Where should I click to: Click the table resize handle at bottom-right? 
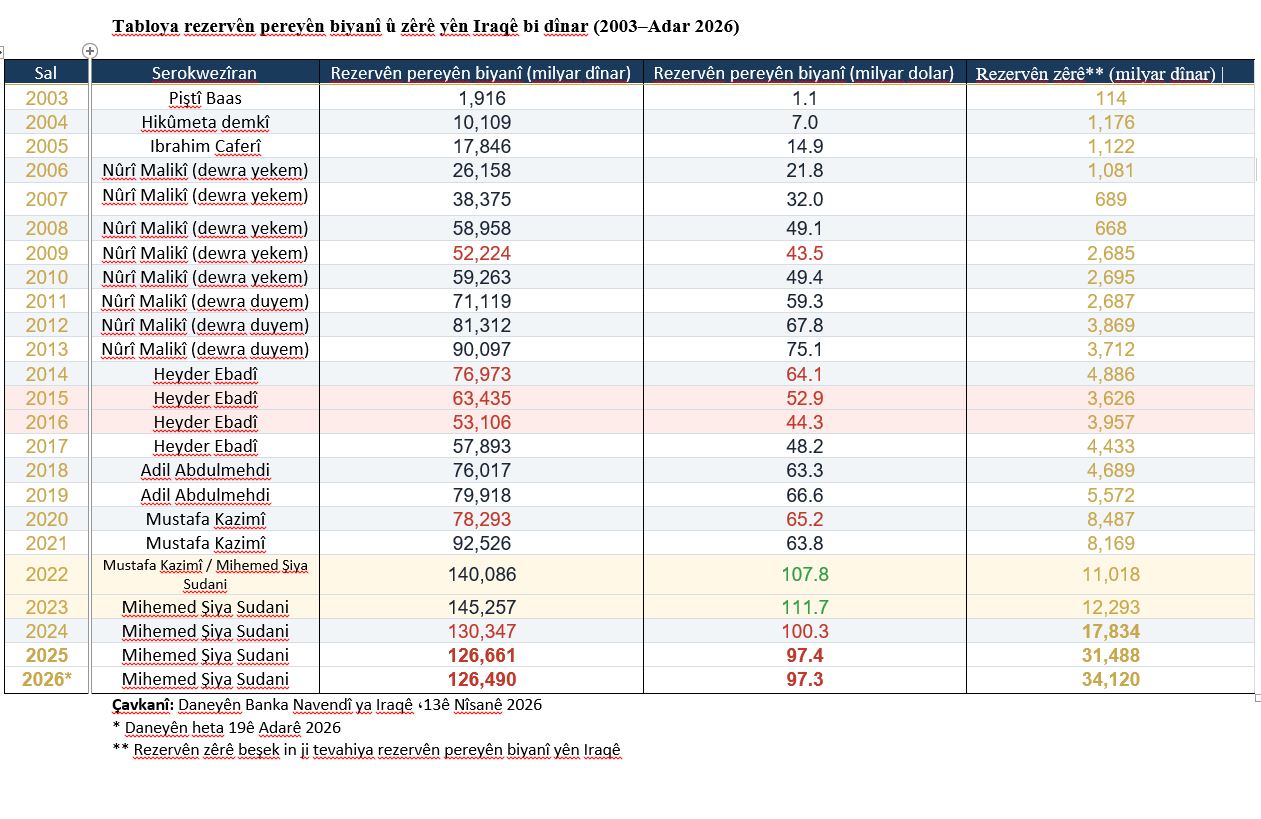pyautogui.click(x=1256, y=697)
